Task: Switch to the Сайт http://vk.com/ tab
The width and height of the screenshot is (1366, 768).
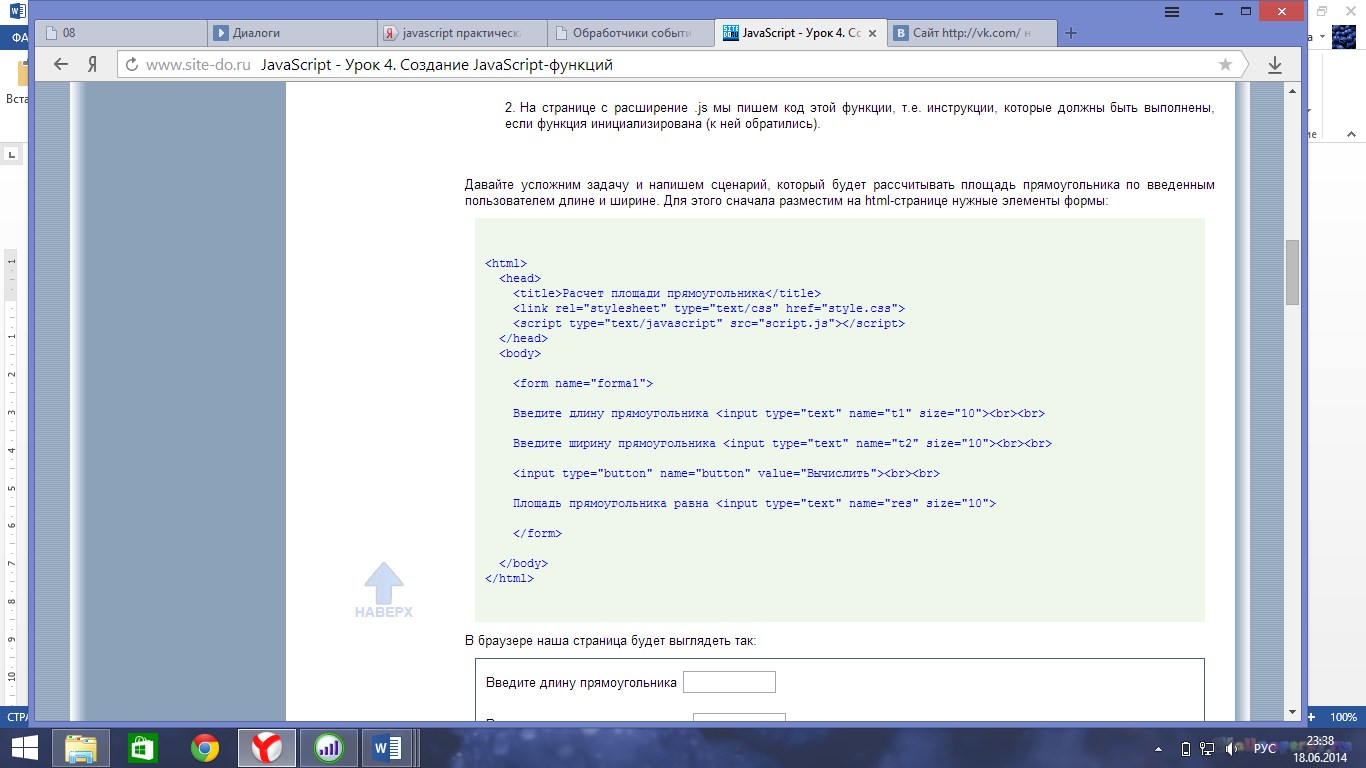Action: 973,33
